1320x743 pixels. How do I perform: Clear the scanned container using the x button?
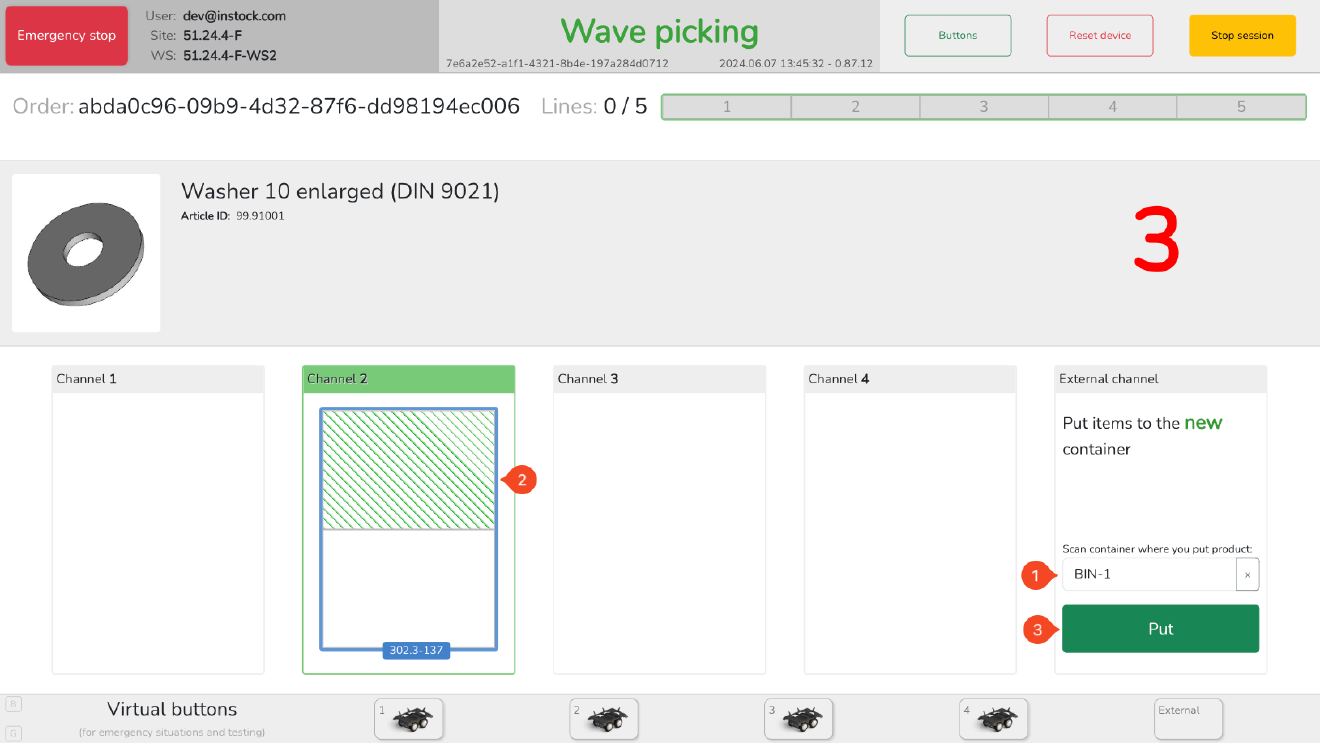pyautogui.click(x=1247, y=574)
